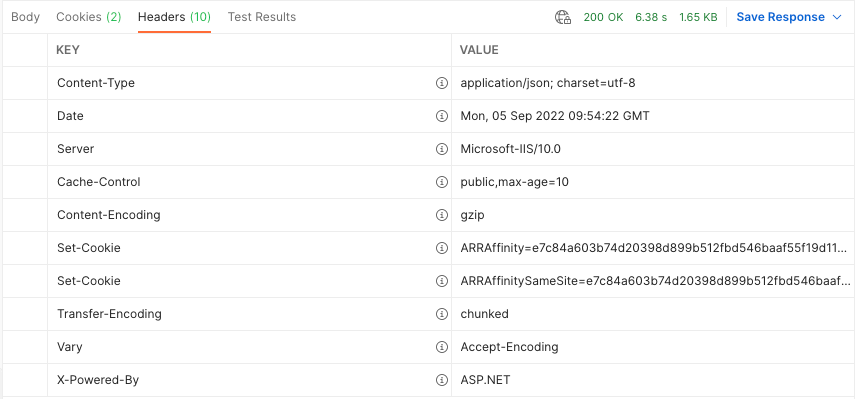Click the info icon beside Content-Type
The width and height of the screenshot is (856, 399).
pos(442,84)
